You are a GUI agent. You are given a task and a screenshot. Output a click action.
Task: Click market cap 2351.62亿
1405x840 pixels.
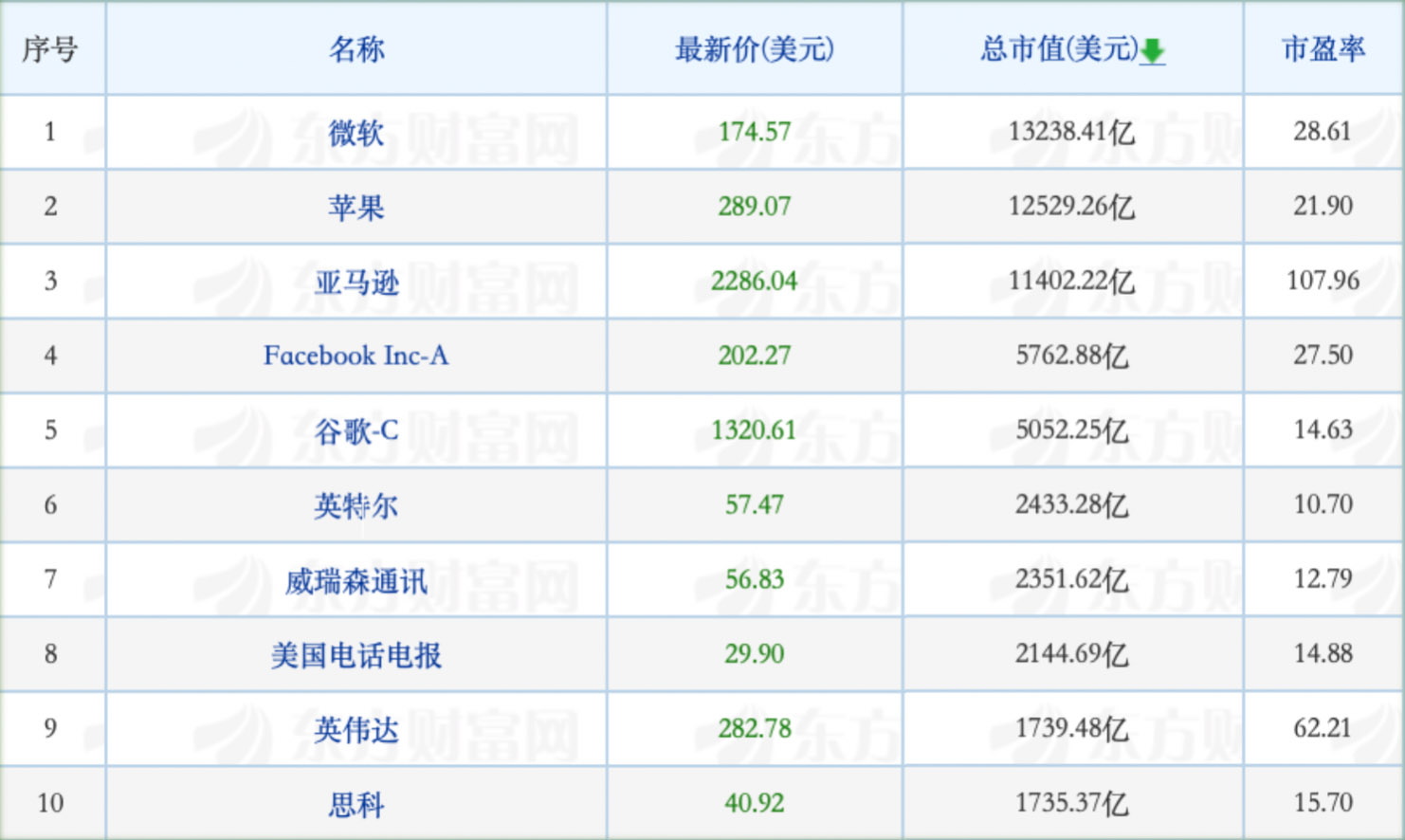tap(1071, 579)
